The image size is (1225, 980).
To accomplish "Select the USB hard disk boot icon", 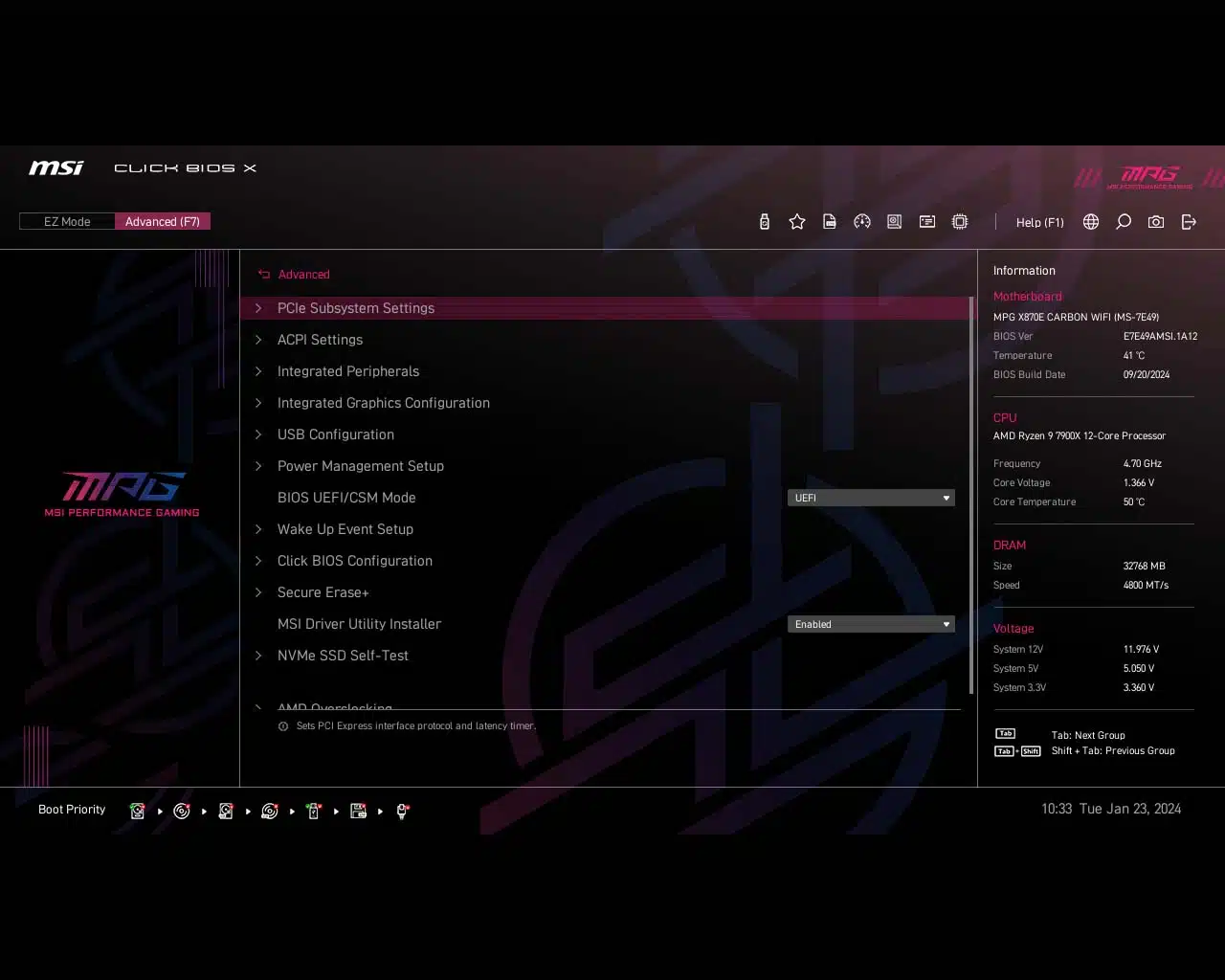I will pos(226,811).
